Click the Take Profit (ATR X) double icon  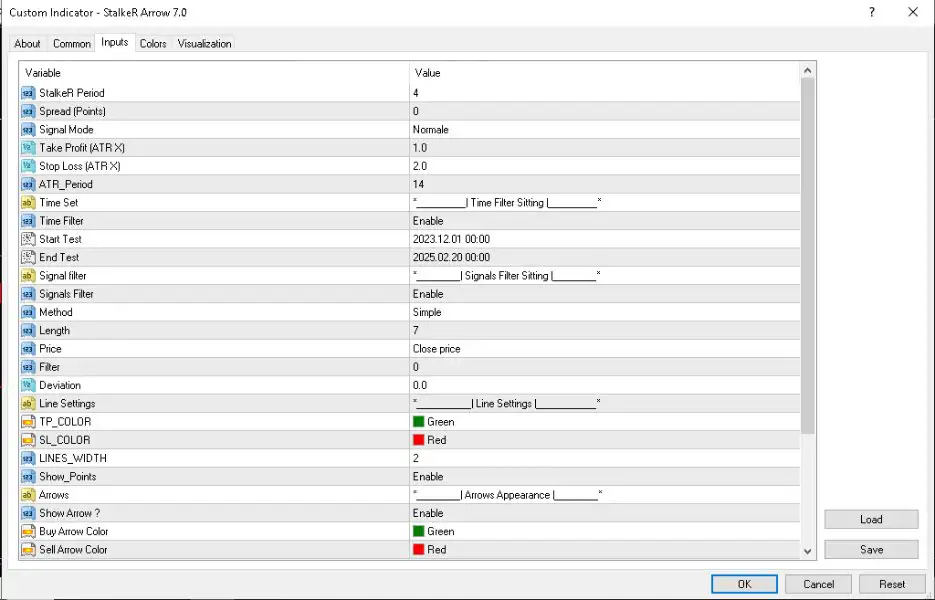(28, 148)
